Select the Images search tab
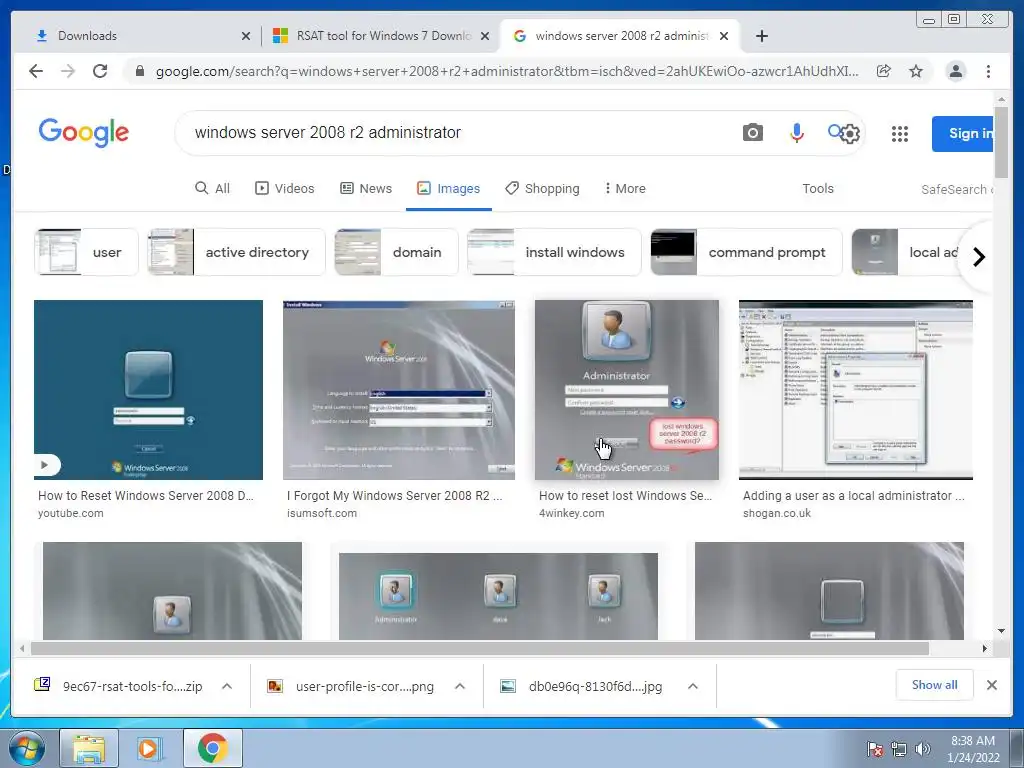The height and width of the screenshot is (768, 1024). click(448, 188)
